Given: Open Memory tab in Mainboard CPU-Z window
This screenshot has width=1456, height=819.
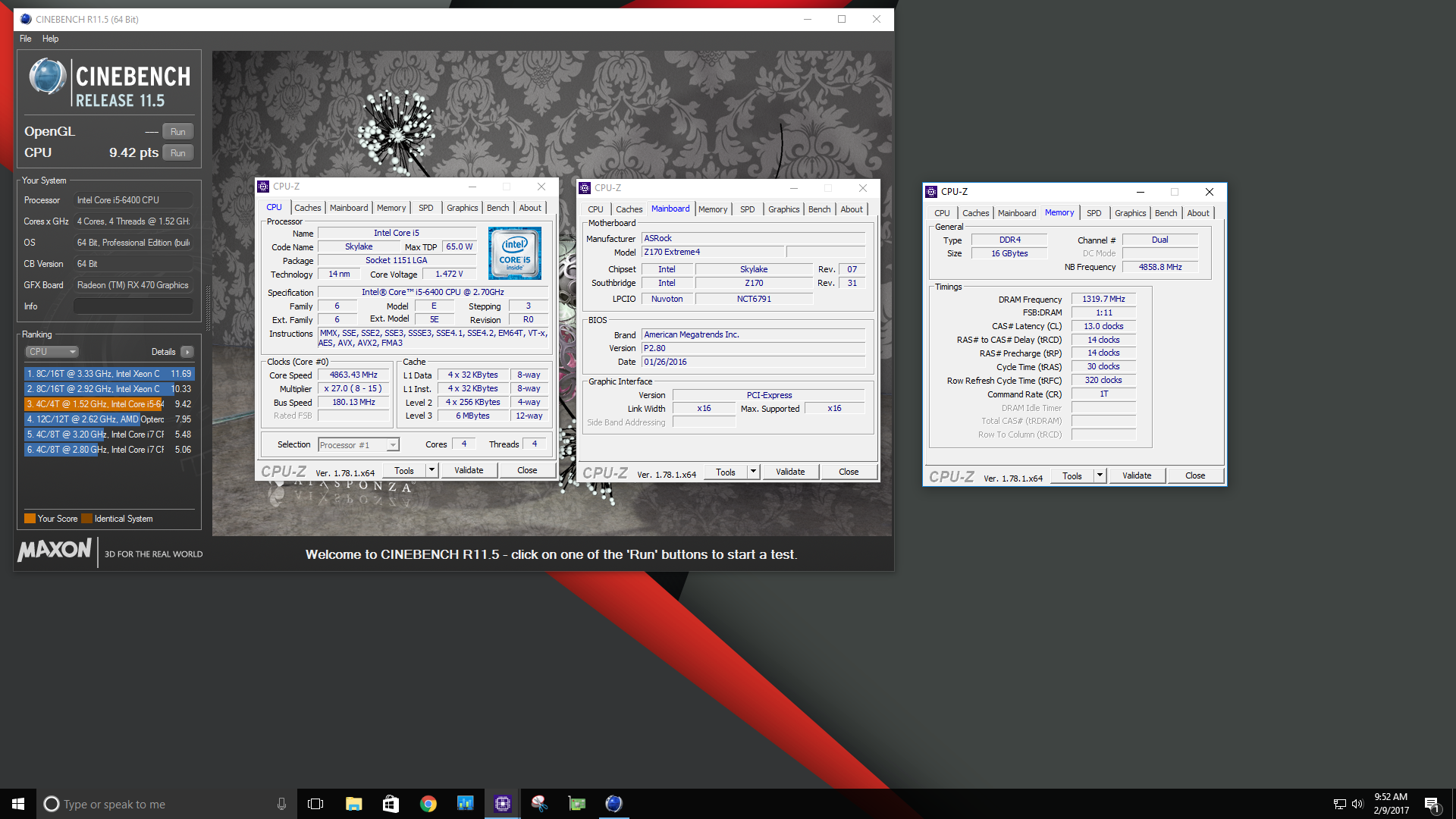Looking at the screenshot, I should coord(713,209).
